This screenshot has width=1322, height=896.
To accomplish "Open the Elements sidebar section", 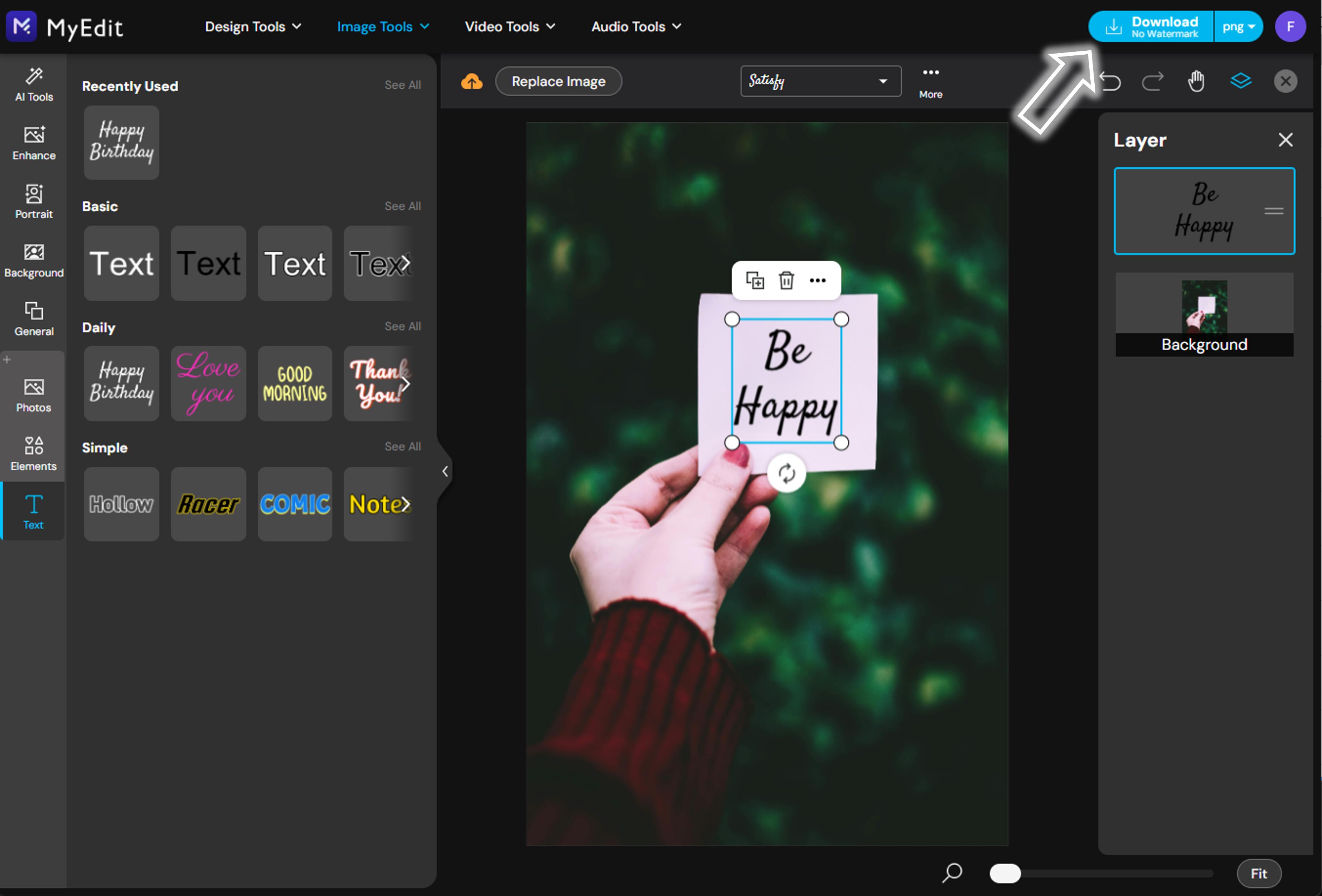I will (34, 454).
